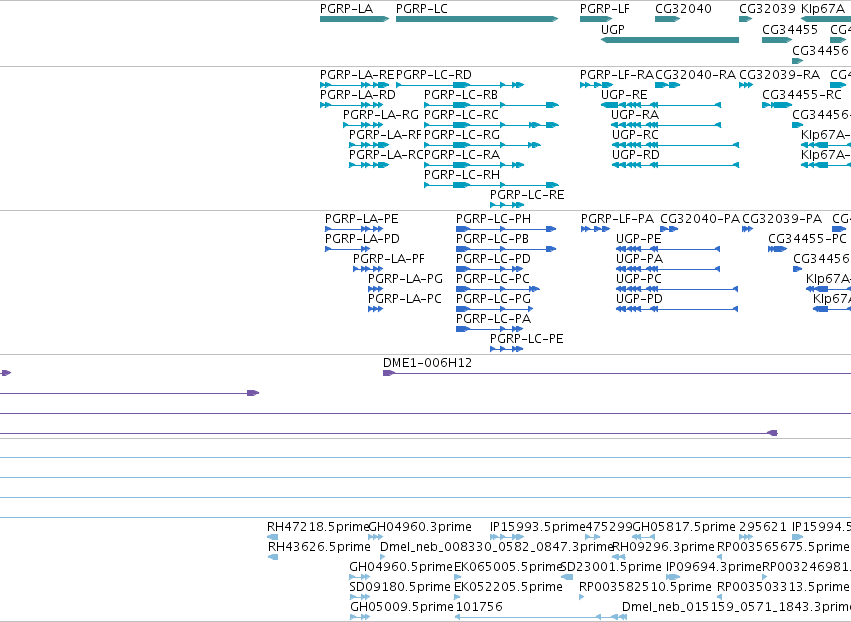The image size is (851, 622).
Task: Open the CG34455-PC protein label
Action: pos(807,239)
